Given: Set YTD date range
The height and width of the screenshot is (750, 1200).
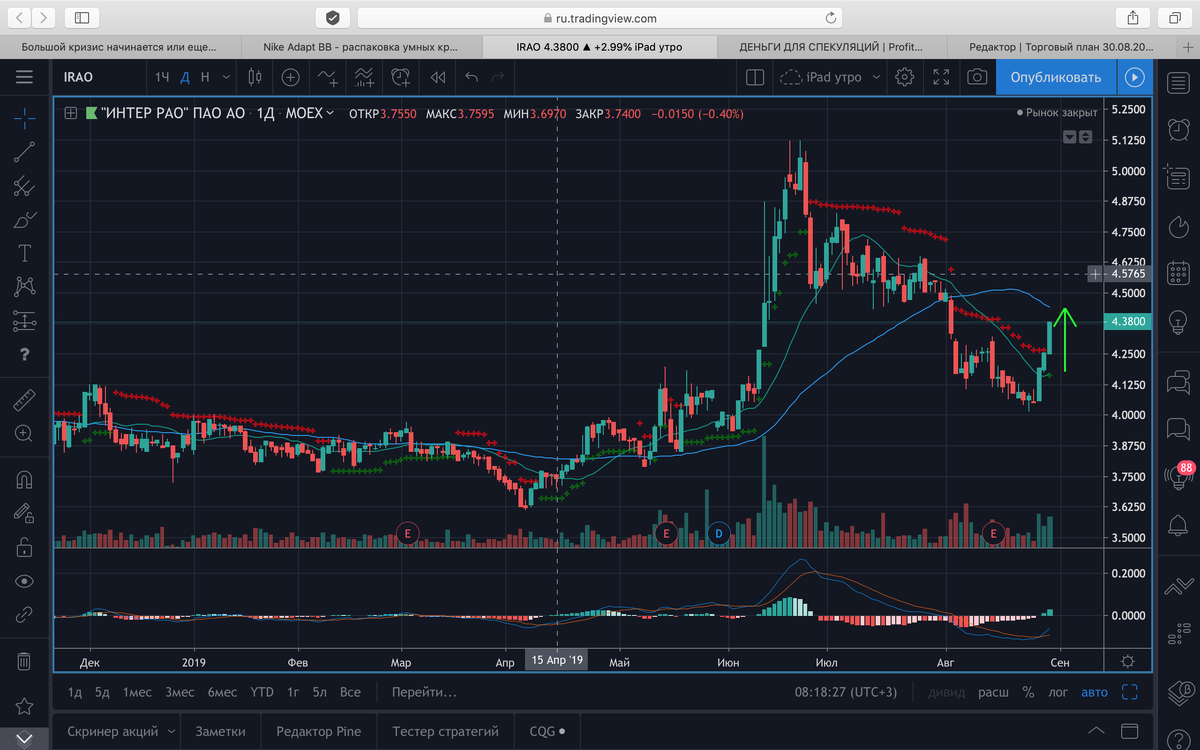Looking at the screenshot, I should click(262, 692).
